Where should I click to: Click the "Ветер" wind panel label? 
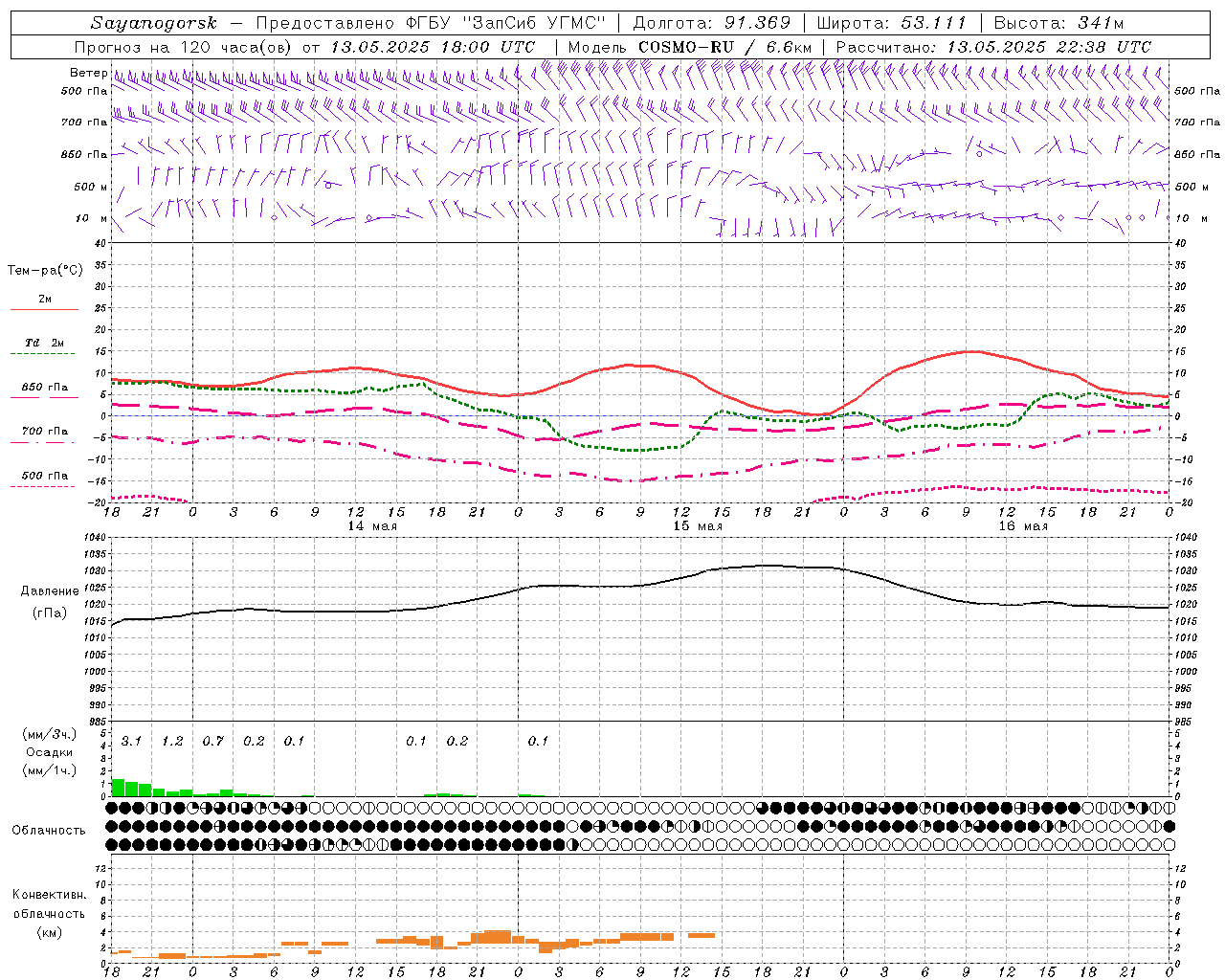pos(89,73)
